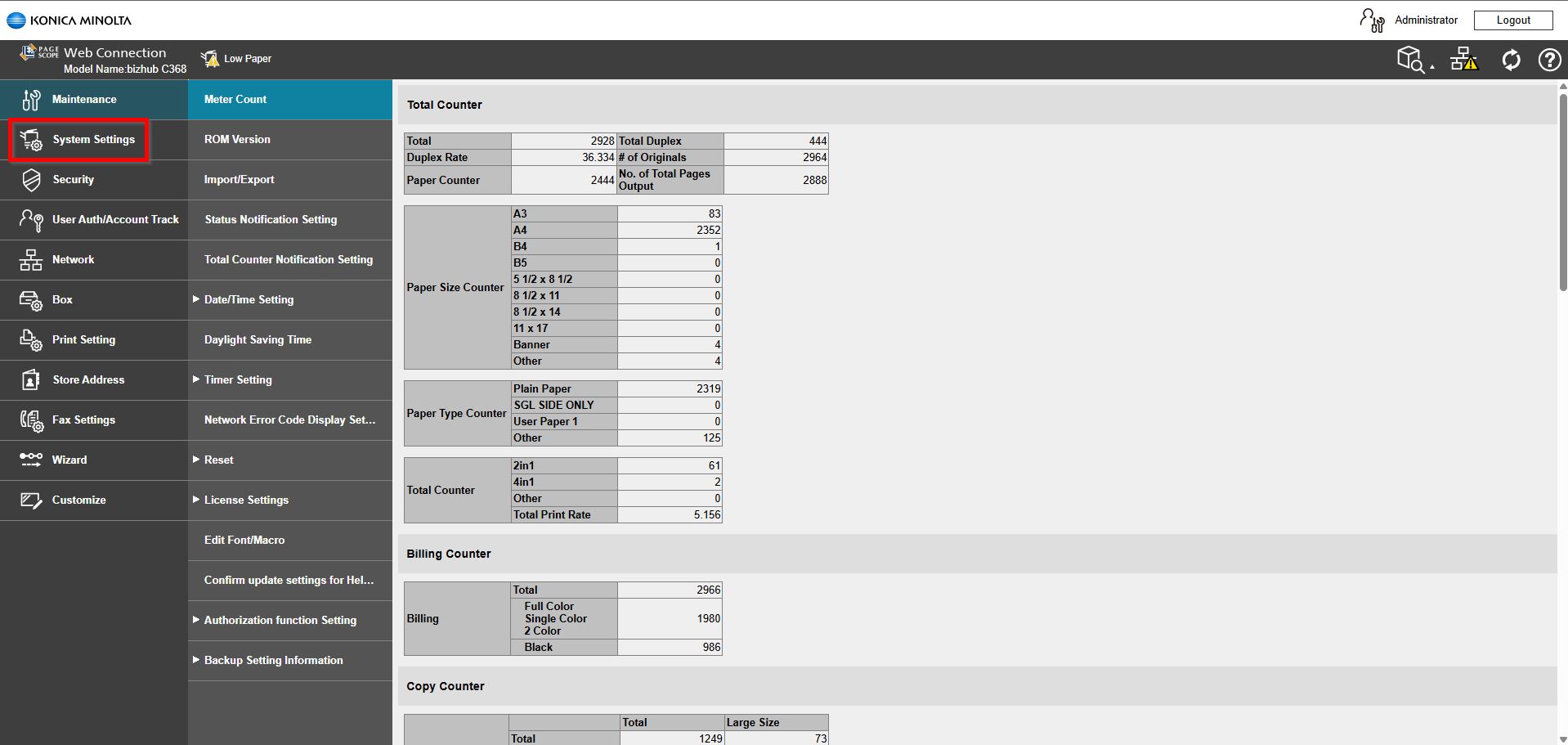The image size is (1568, 745).
Task: Open User Auth/Account Track section
Action: point(114,220)
